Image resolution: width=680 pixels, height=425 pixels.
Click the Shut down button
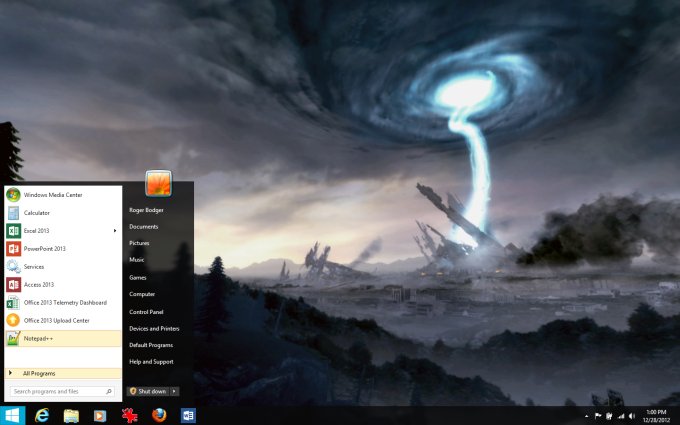click(x=148, y=391)
